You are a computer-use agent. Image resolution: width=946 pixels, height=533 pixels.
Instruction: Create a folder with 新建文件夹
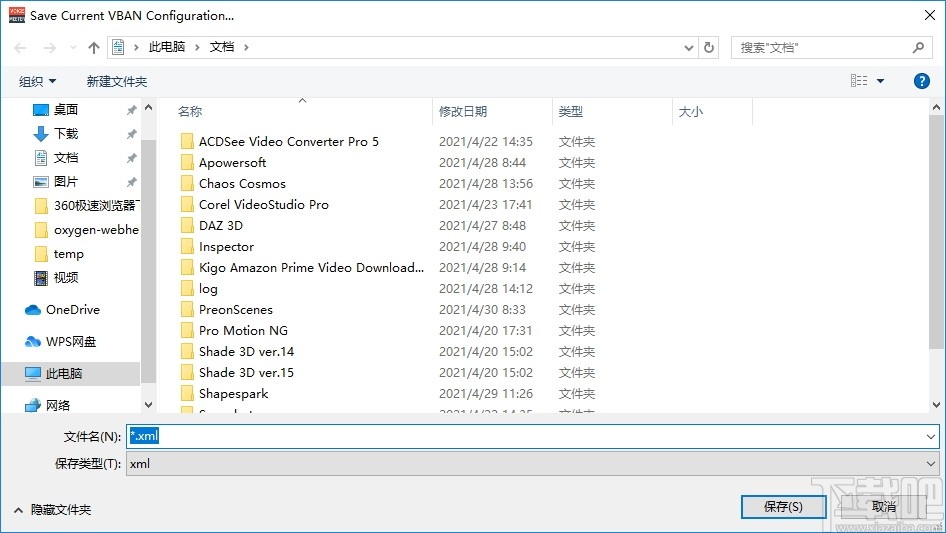point(116,81)
